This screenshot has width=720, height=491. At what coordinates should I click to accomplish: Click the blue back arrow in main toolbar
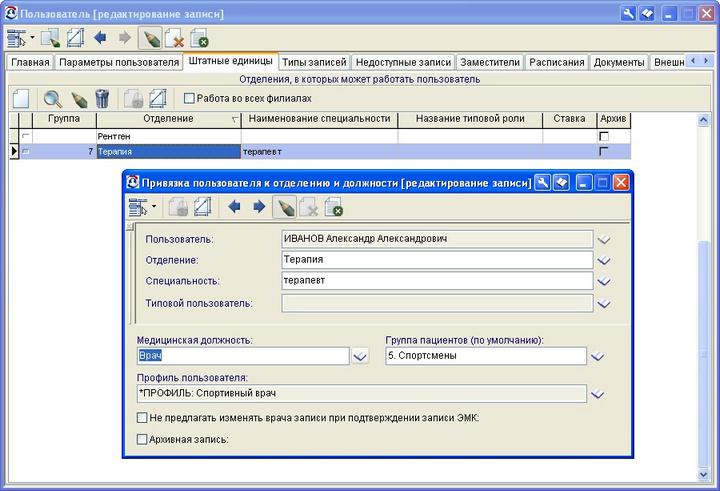pos(100,38)
